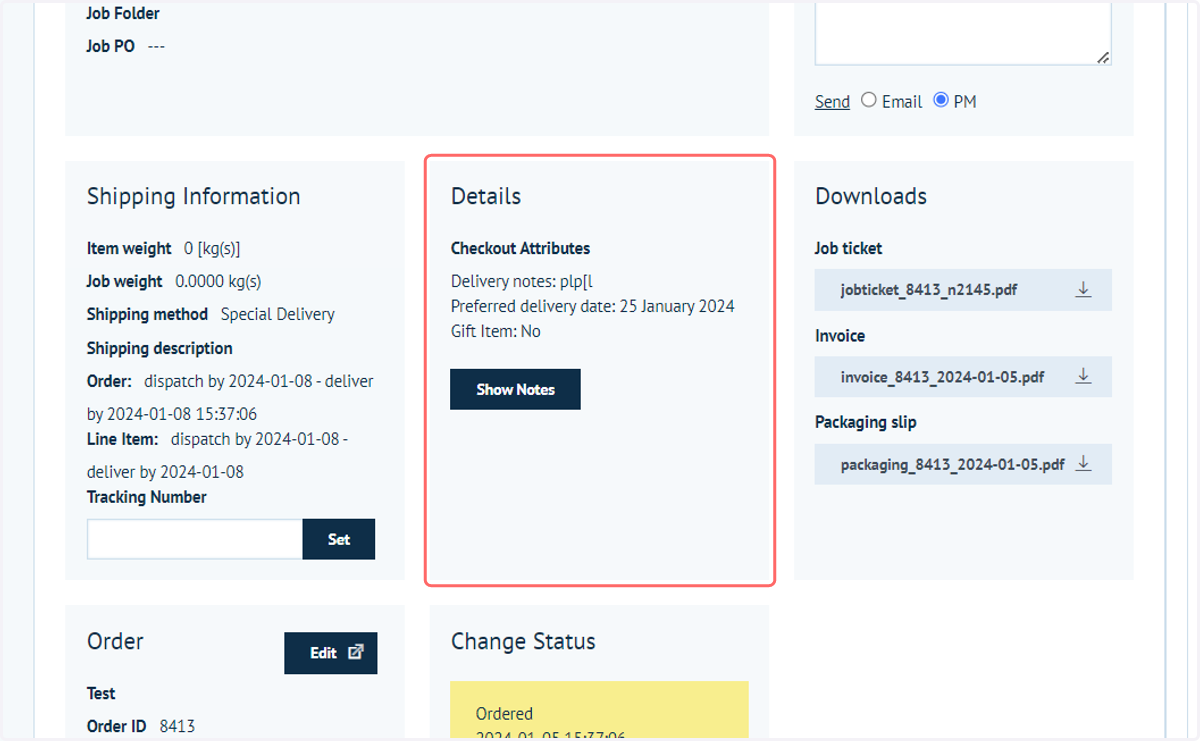The width and height of the screenshot is (1200, 741).
Task: Click the 'Special Delivery' shipping method value
Action: 278,314
